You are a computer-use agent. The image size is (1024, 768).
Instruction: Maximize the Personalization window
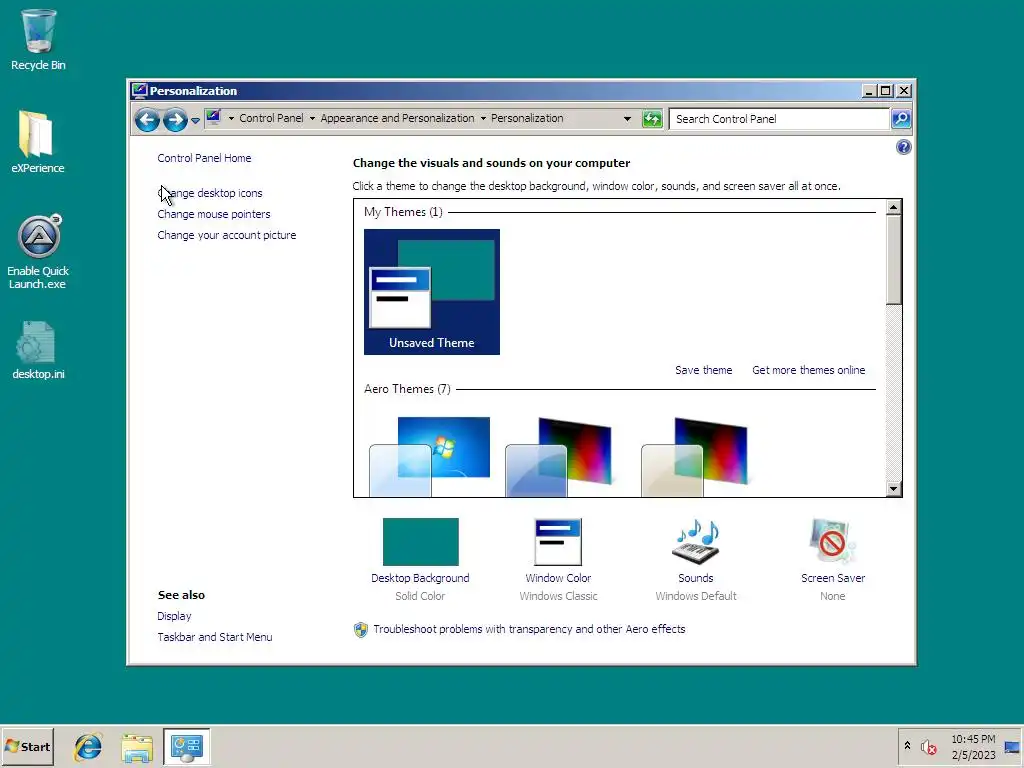(x=886, y=91)
